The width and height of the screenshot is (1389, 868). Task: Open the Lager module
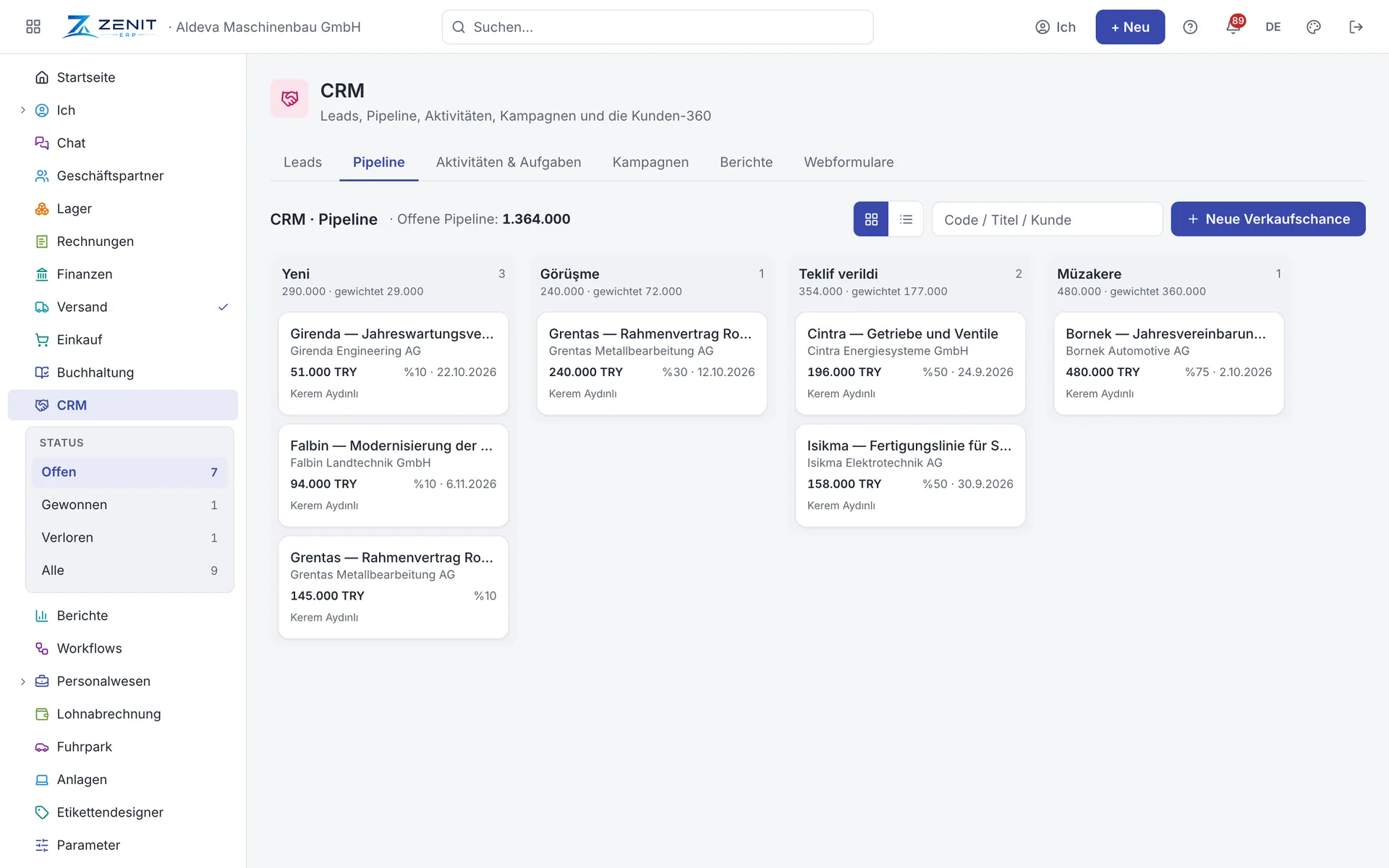coord(123,208)
